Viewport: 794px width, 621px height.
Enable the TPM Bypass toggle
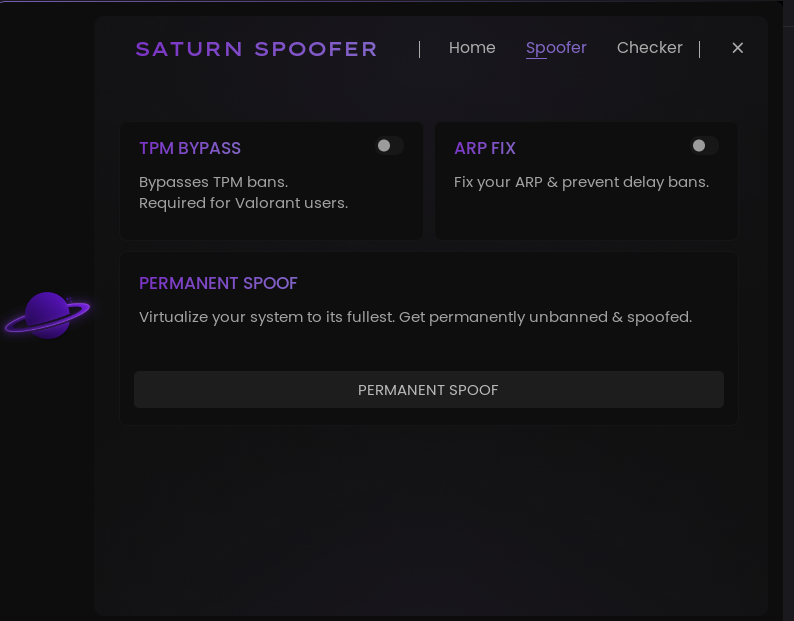(389, 146)
